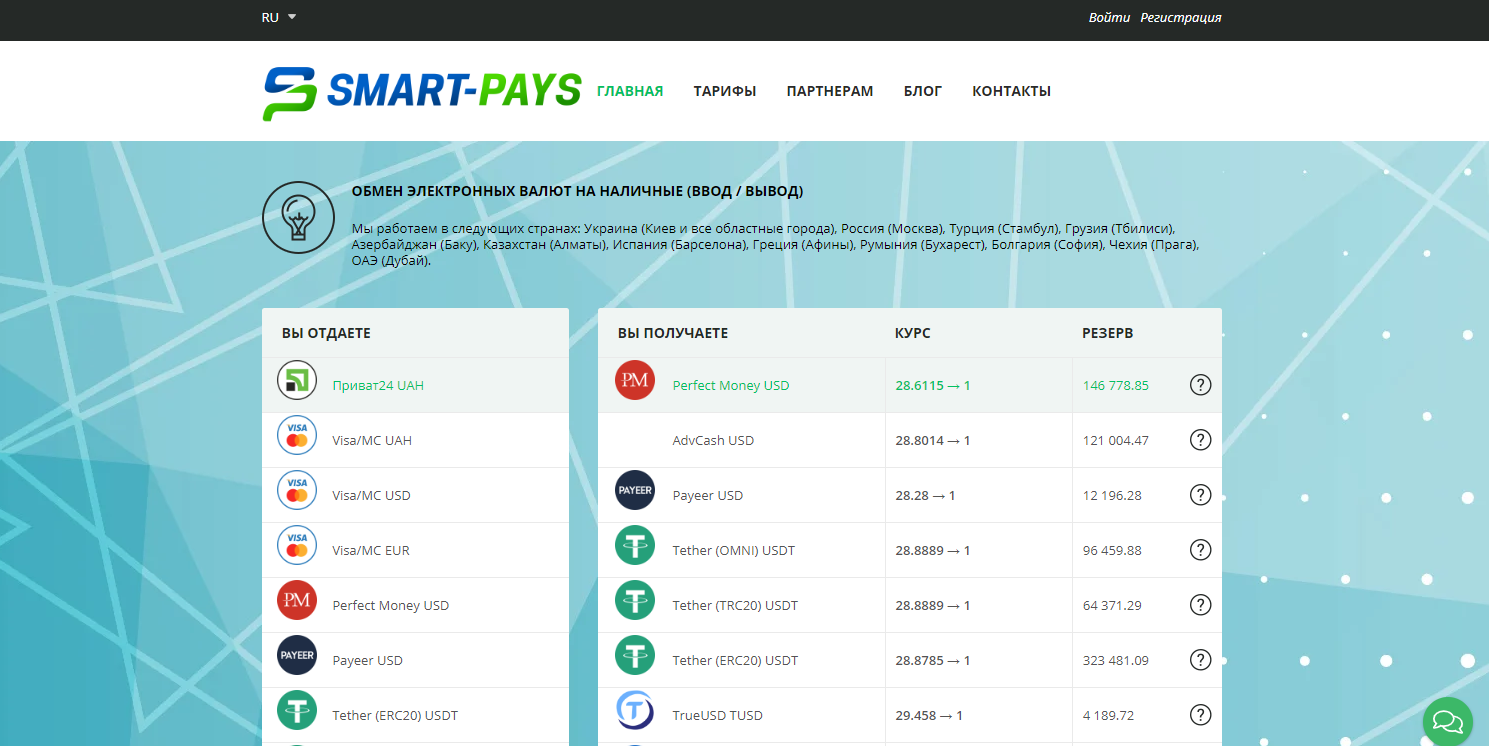Click rate 28.28 → 1

[925, 496]
